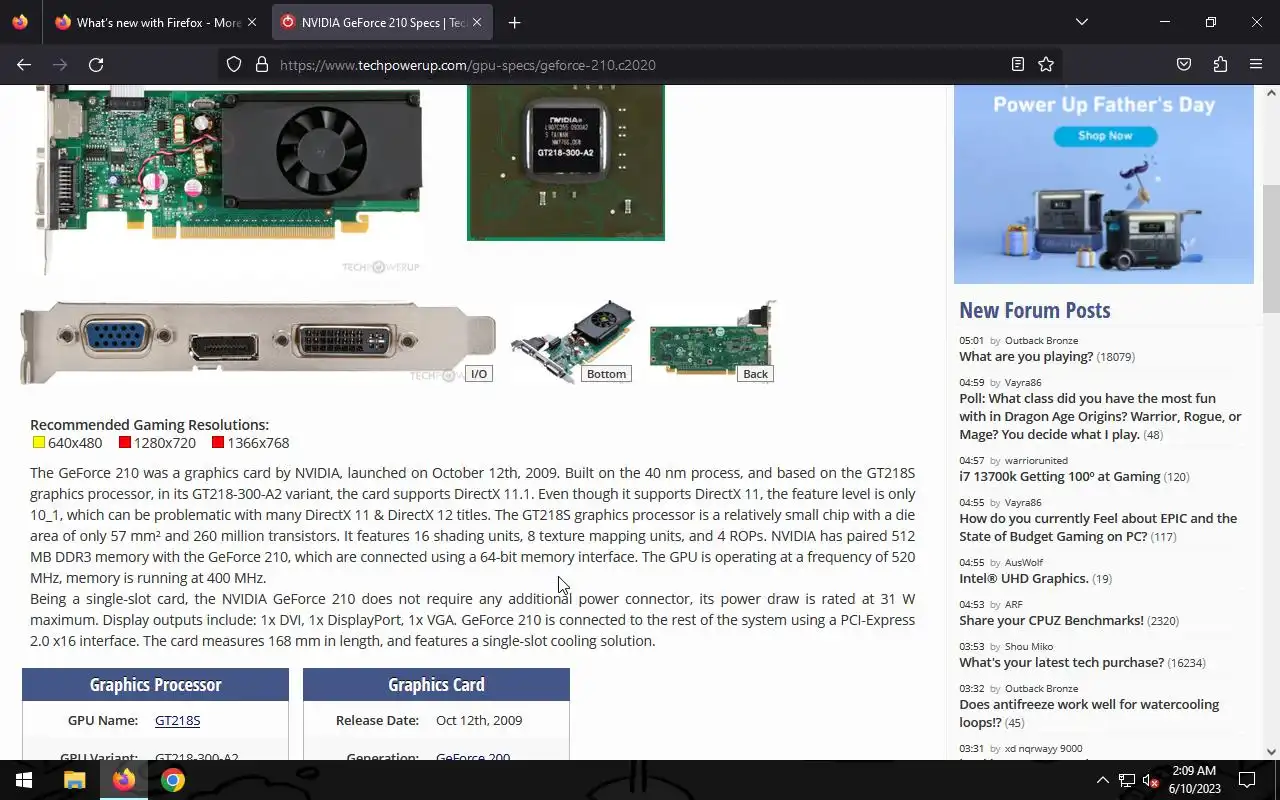This screenshot has height=800, width=1280.
Task: Open Dragon Age Origins poll post
Action: coord(1100,416)
